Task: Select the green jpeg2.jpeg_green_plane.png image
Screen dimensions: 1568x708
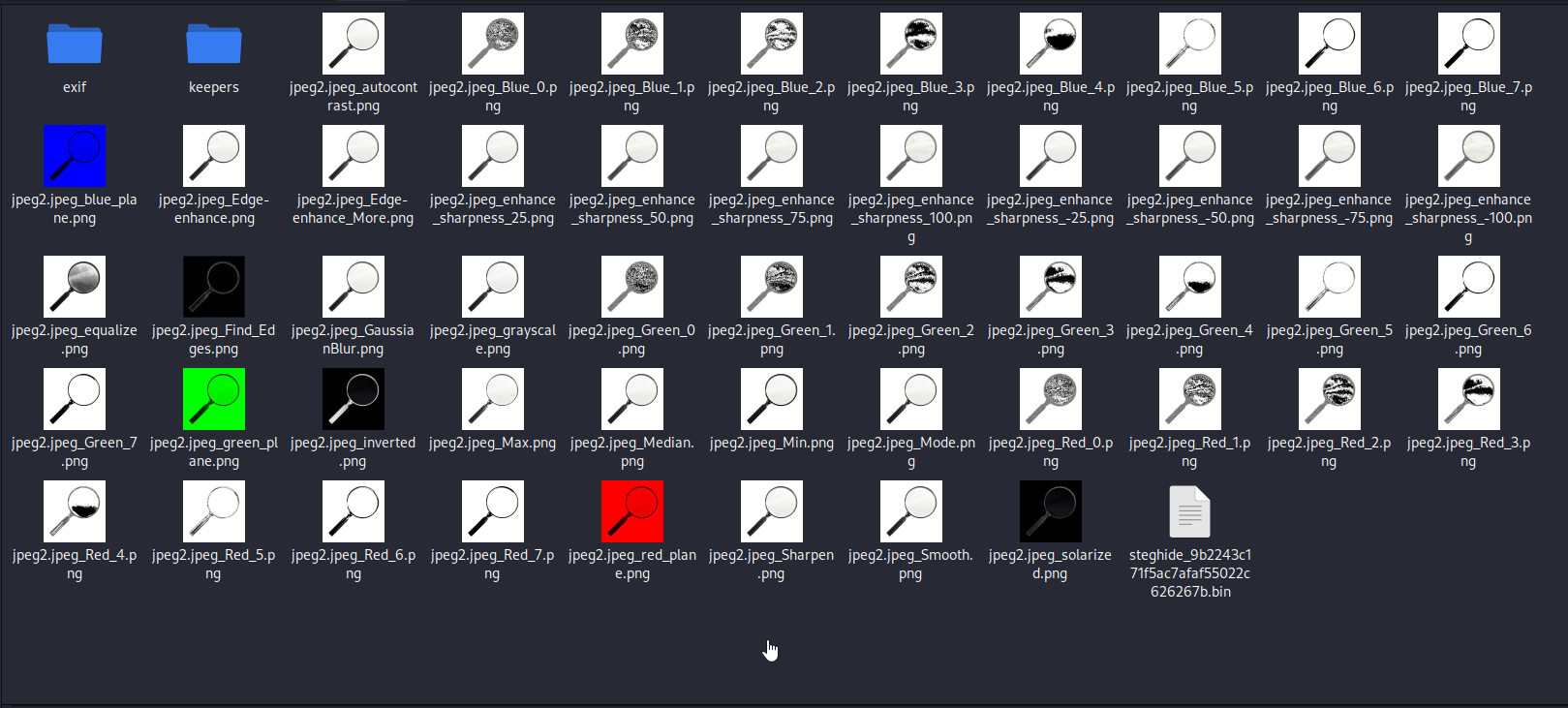Action: (214, 399)
